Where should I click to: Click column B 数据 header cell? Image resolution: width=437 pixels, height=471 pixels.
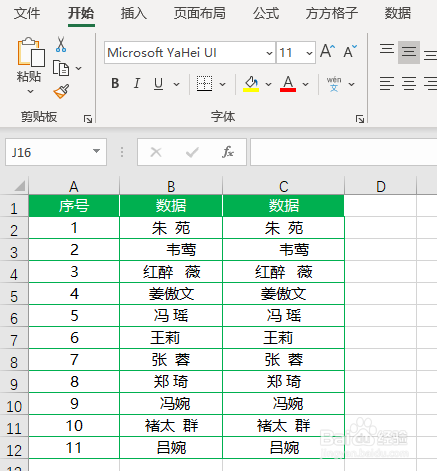click(x=171, y=206)
